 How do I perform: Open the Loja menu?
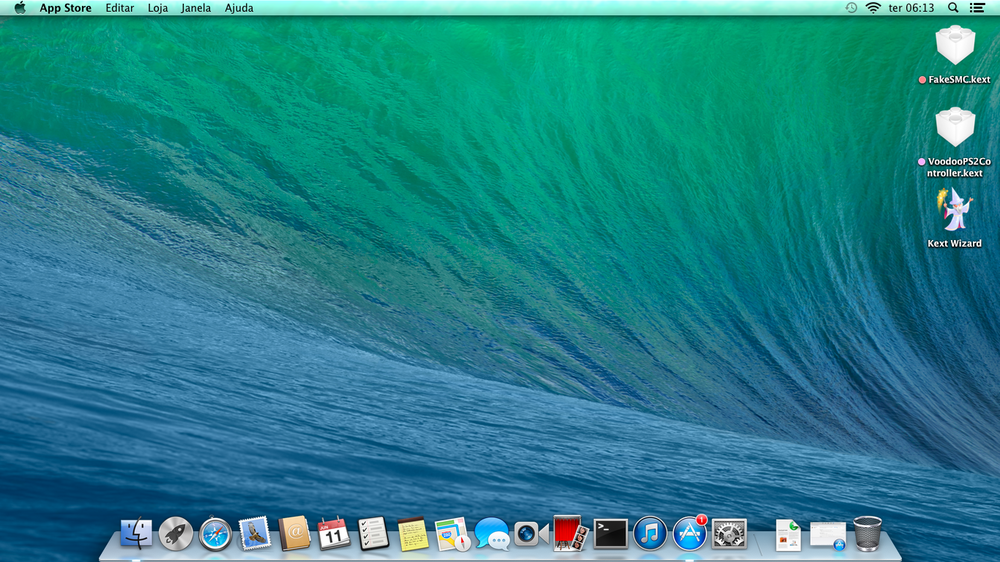coord(158,8)
